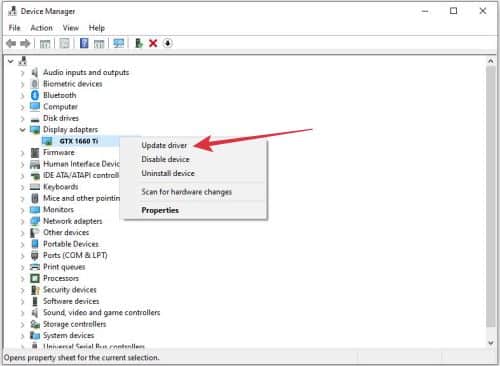Click the Ports (COM & LPT) icon
Viewport: 500px width, 366px height.
point(35,256)
